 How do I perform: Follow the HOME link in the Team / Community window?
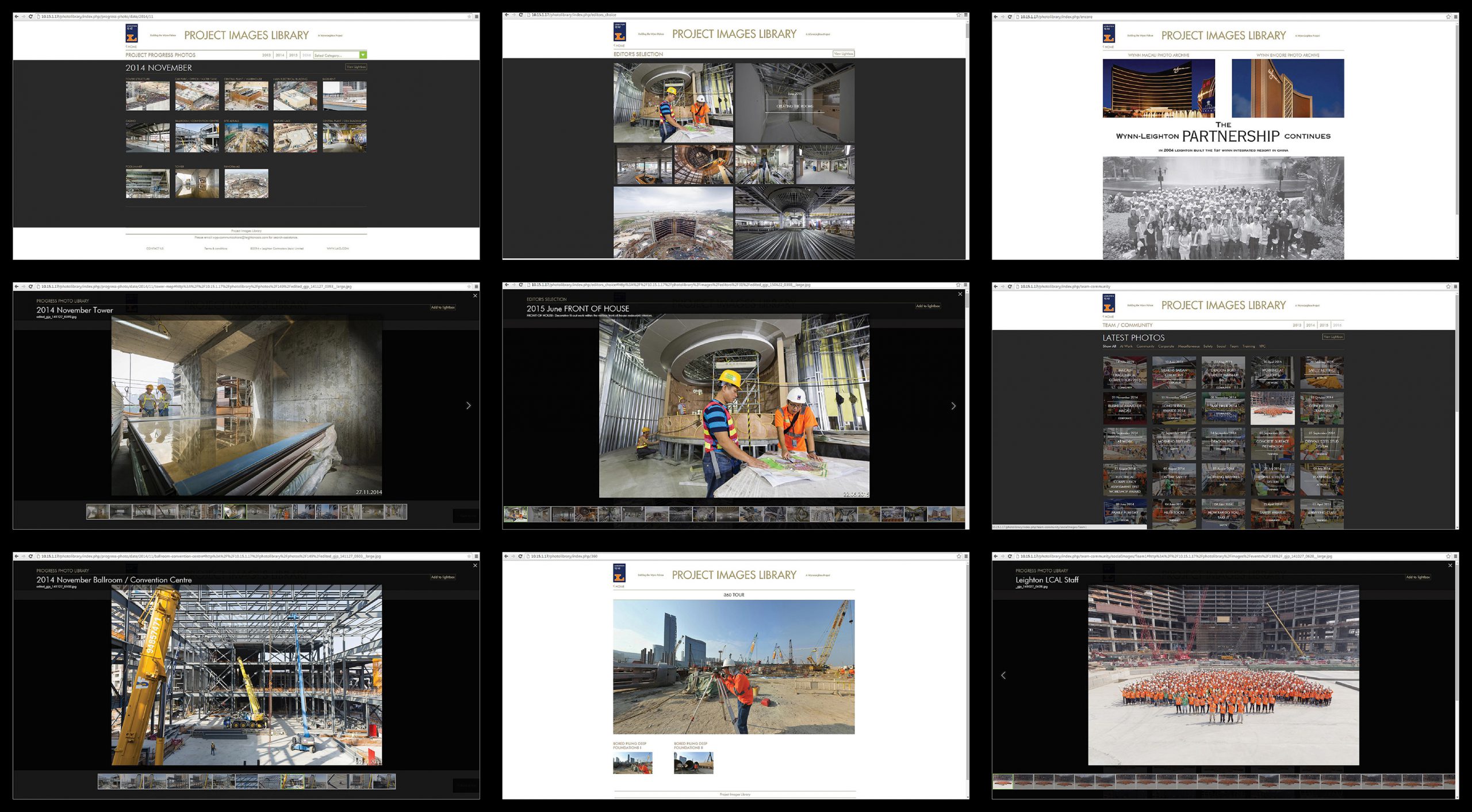coord(1109,317)
